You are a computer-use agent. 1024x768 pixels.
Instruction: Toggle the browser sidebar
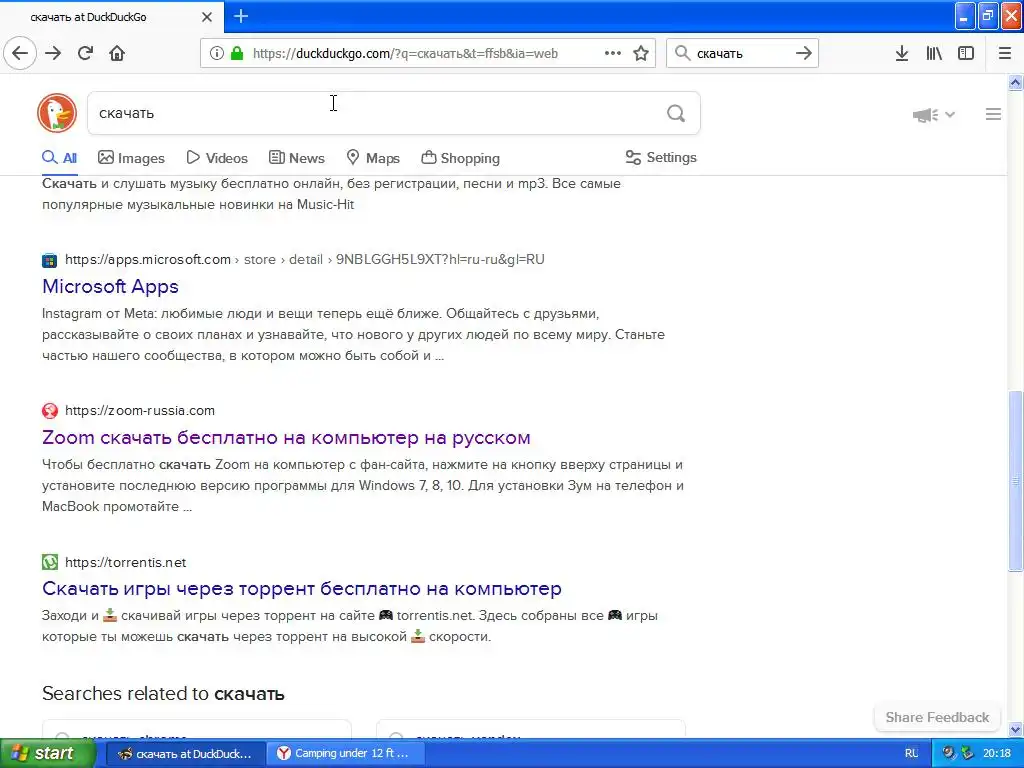(x=966, y=53)
